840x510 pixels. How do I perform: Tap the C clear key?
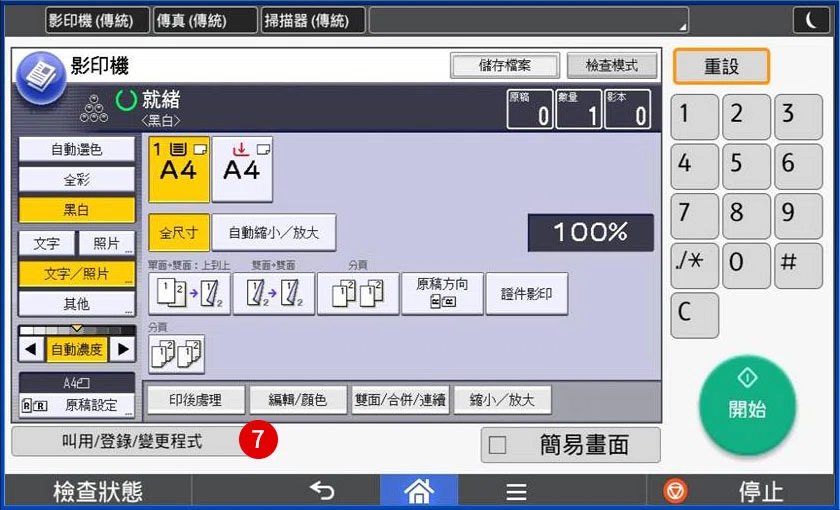[695, 315]
